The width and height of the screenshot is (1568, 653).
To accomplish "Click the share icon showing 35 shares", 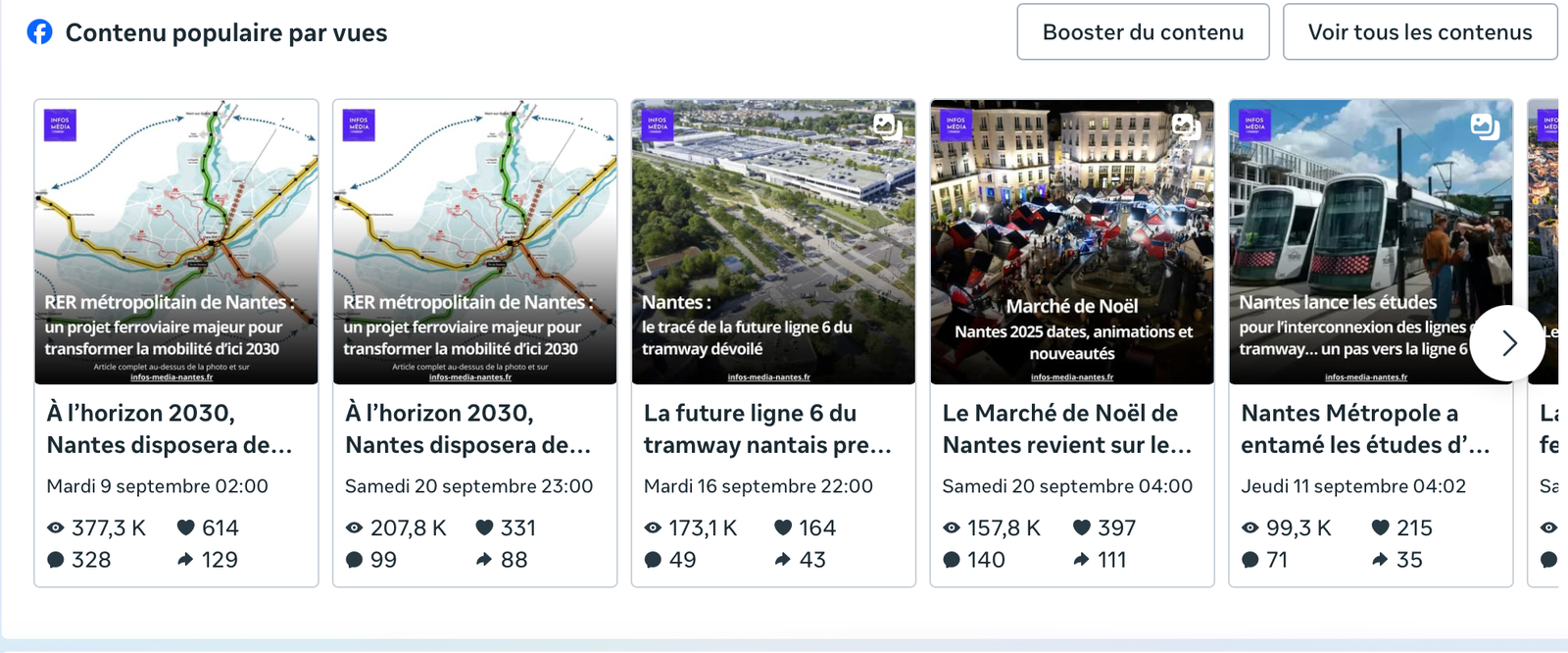I will pos(1380,560).
